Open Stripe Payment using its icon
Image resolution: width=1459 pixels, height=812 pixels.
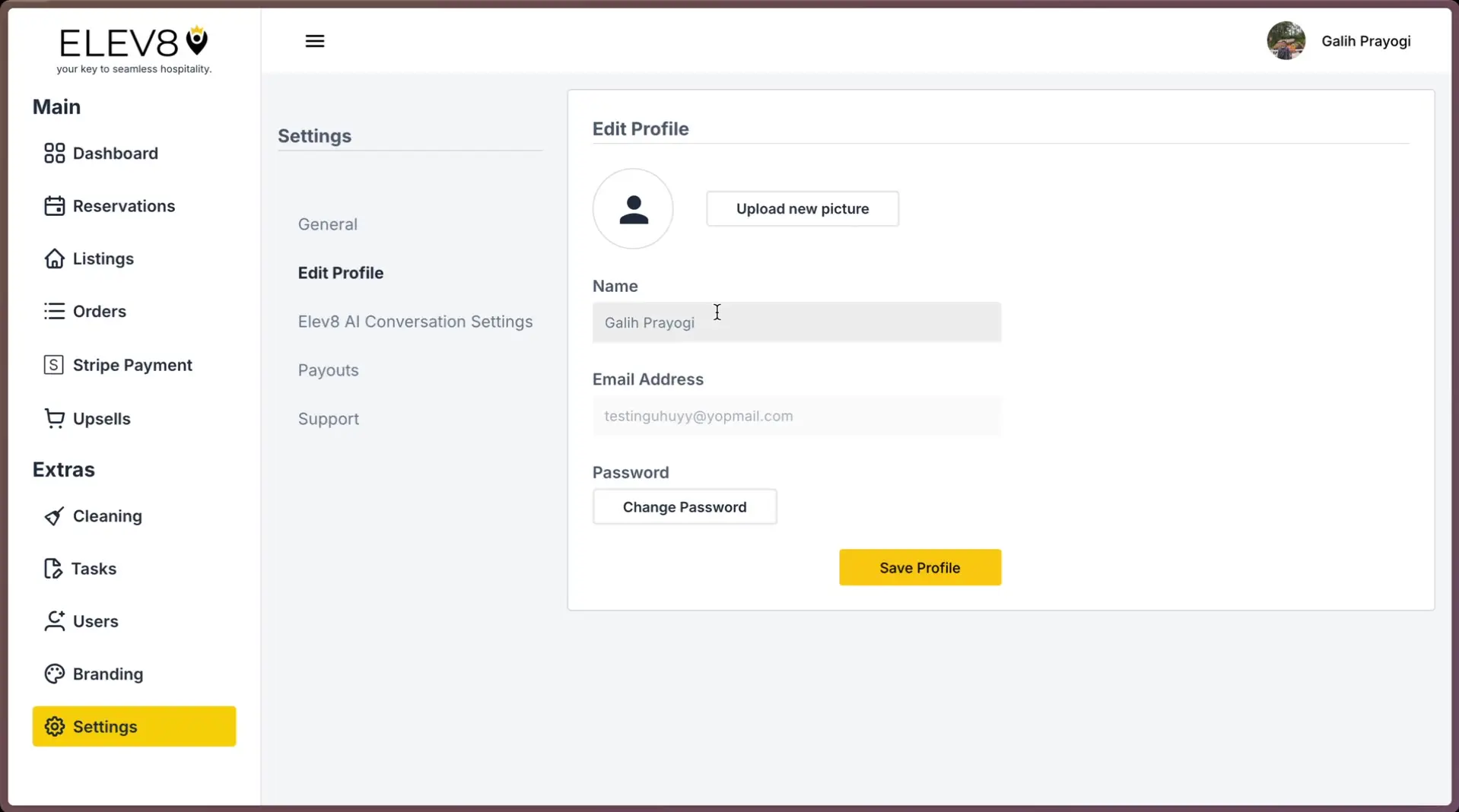tap(52, 364)
